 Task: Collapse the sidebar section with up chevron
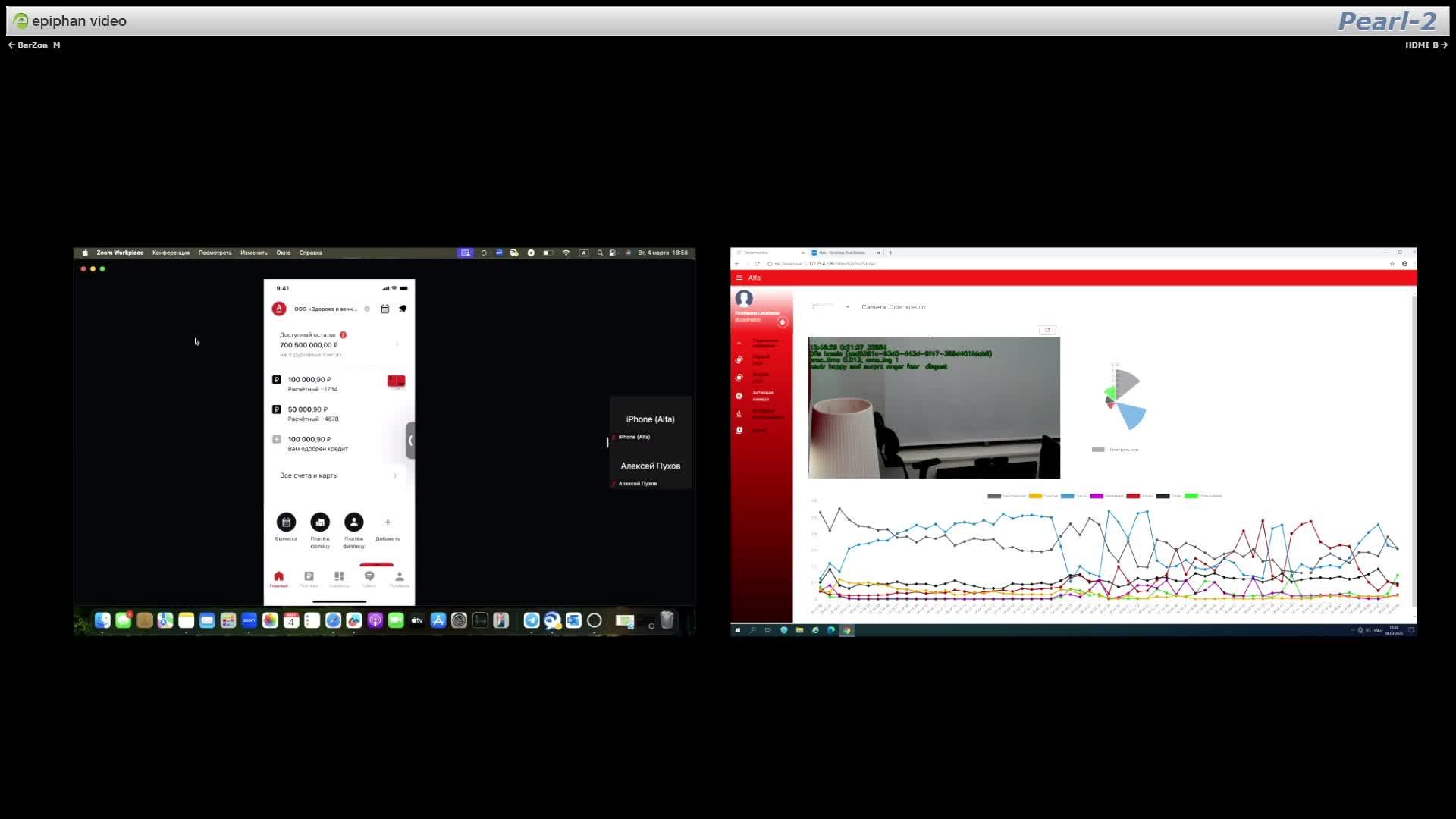point(739,344)
